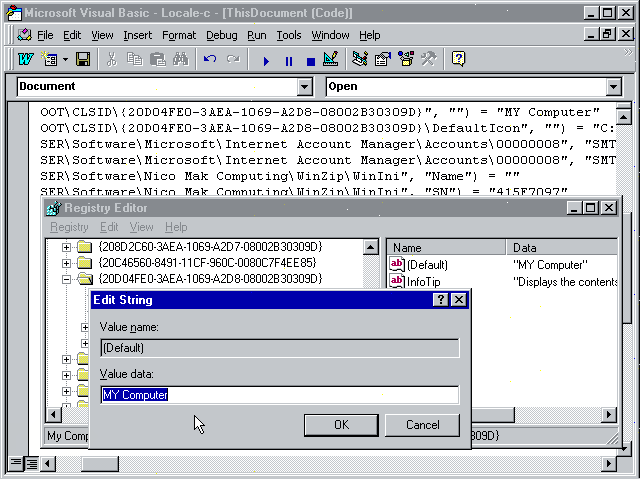The width and height of the screenshot is (640, 480).
Task: Click the "MY Computer" data cell
Action: pyautogui.click(x=550, y=265)
